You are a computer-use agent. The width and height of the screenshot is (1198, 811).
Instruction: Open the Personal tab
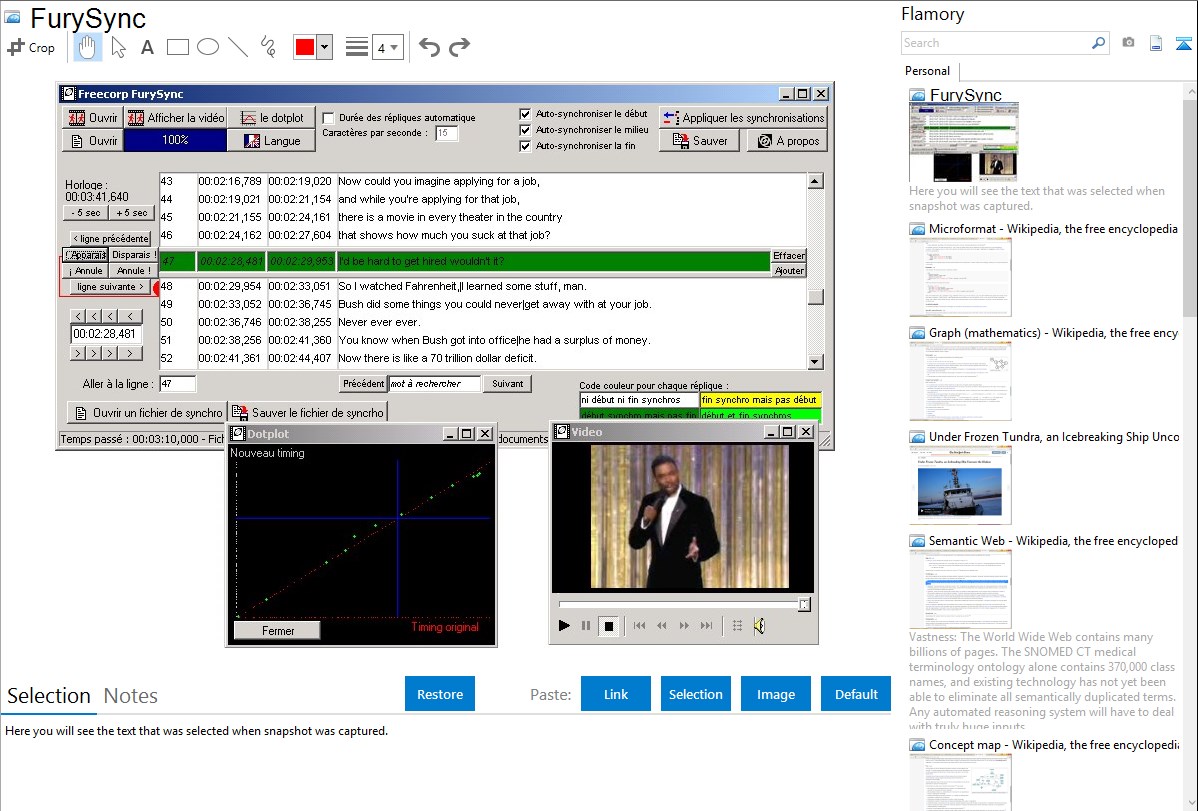(x=928, y=71)
